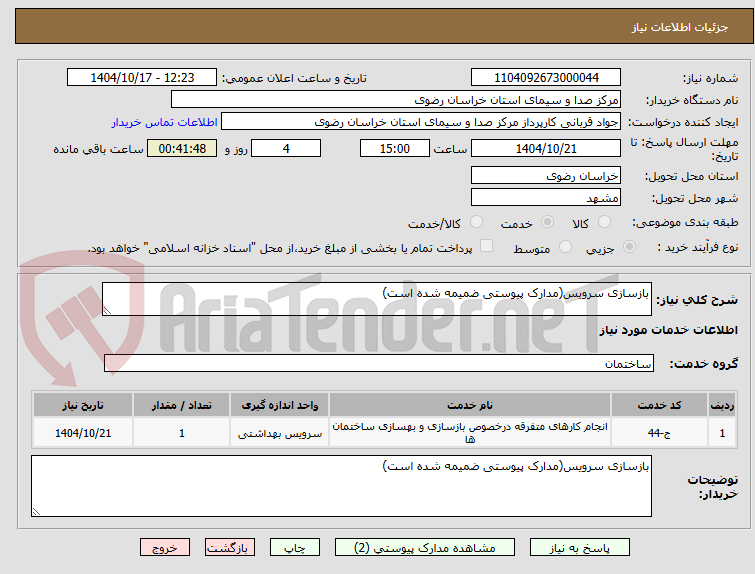Click the طبقه بندی موضوعی label
The height and width of the screenshot is (574, 755).
click(x=685, y=222)
